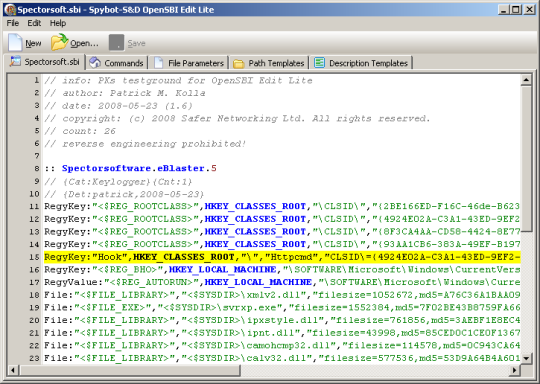Click line number 12 in the gutter
The image size is (540, 384).
(34, 219)
